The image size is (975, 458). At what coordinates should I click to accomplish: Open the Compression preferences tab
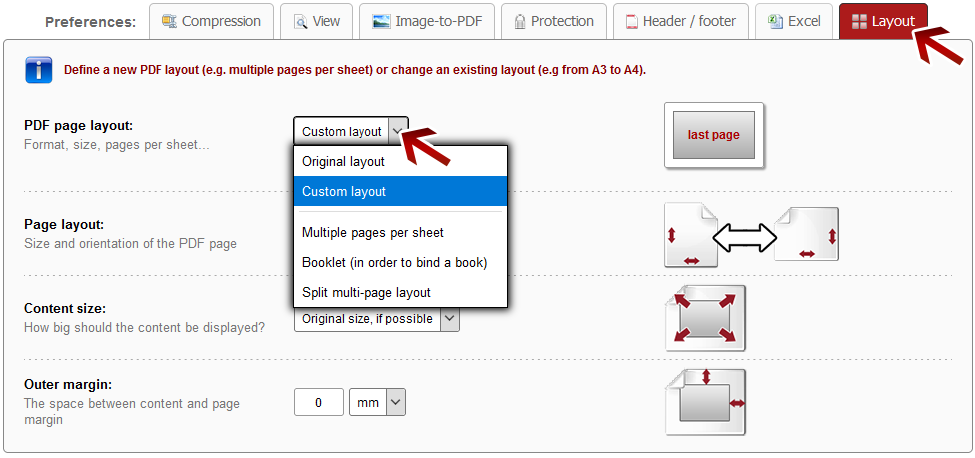pyautogui.click(x=211, y=21)
